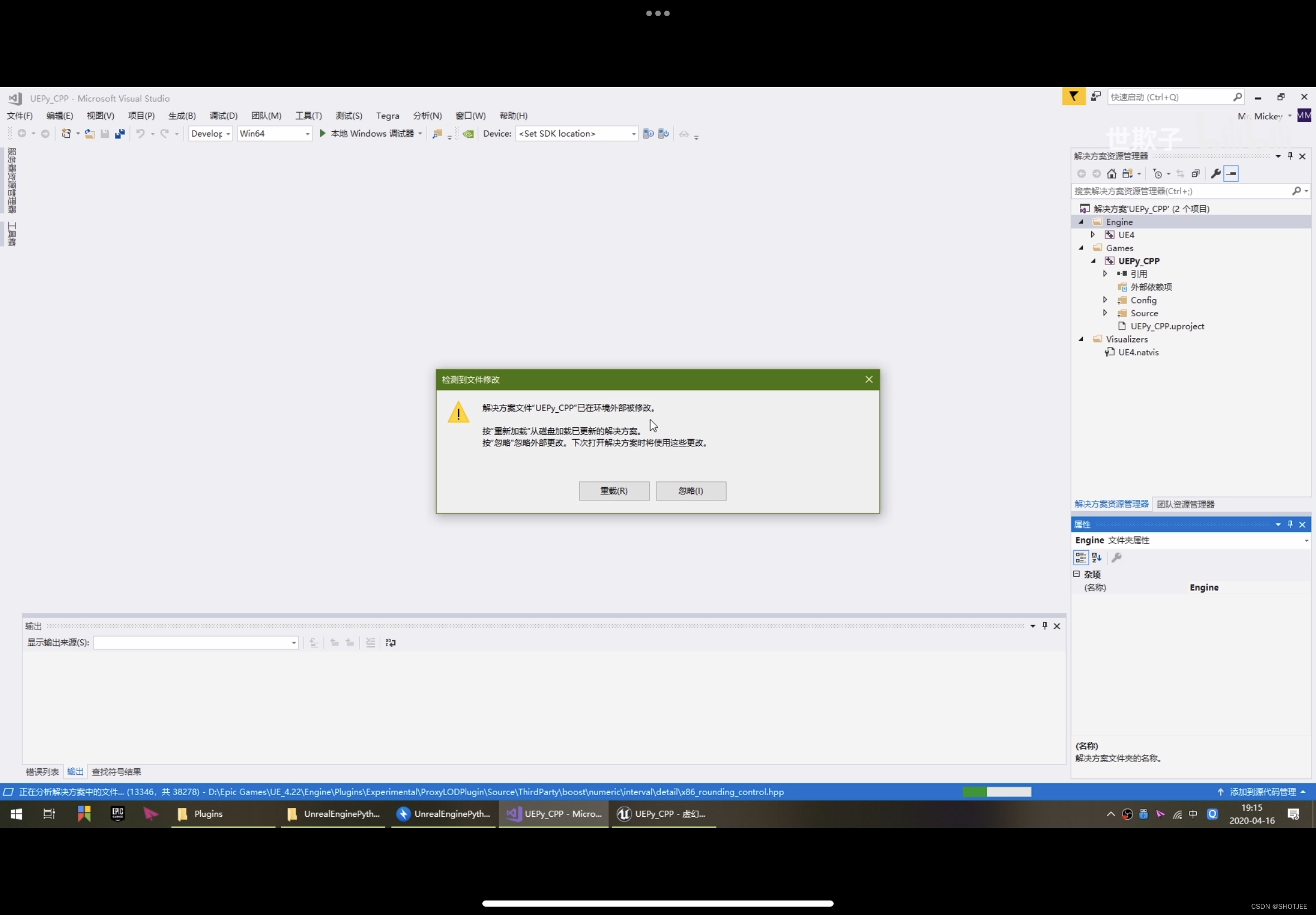Click the notifications filter flag icon
Screen dimensions: 1316x915
click(1073, 97)
